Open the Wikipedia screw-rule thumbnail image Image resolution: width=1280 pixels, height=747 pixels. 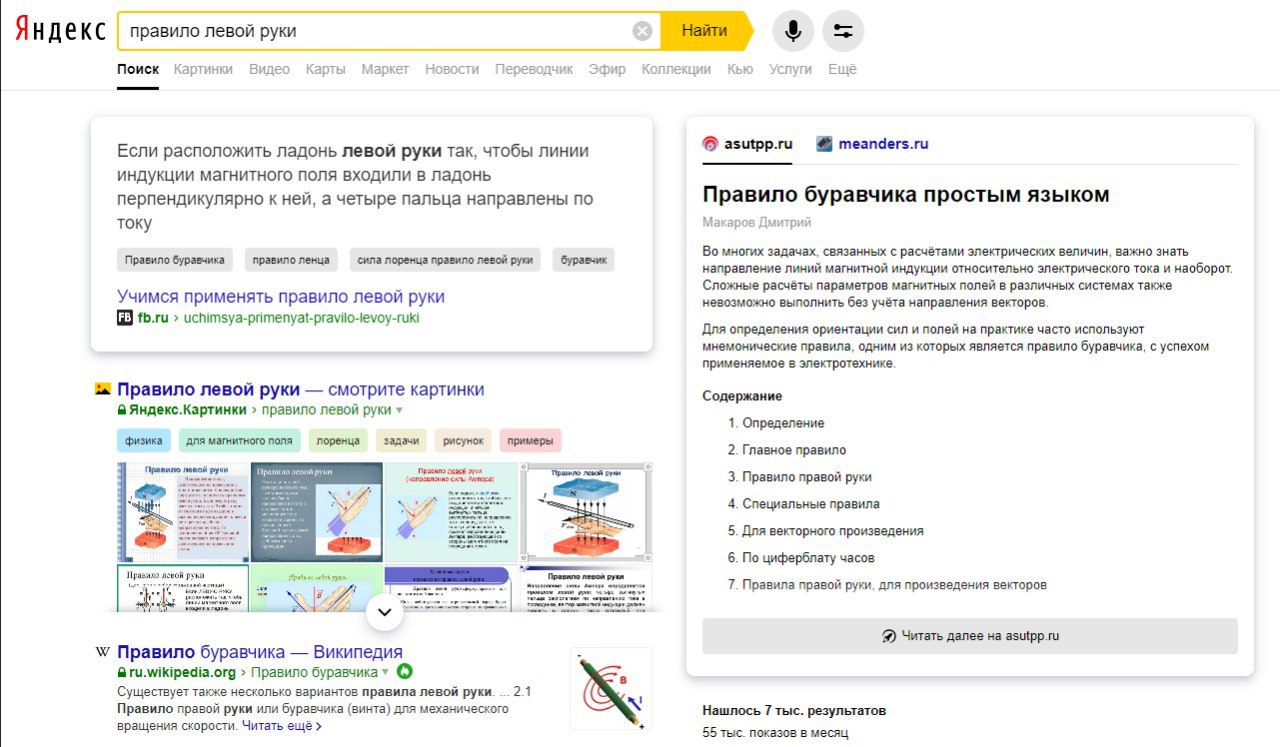click(611, 689)
